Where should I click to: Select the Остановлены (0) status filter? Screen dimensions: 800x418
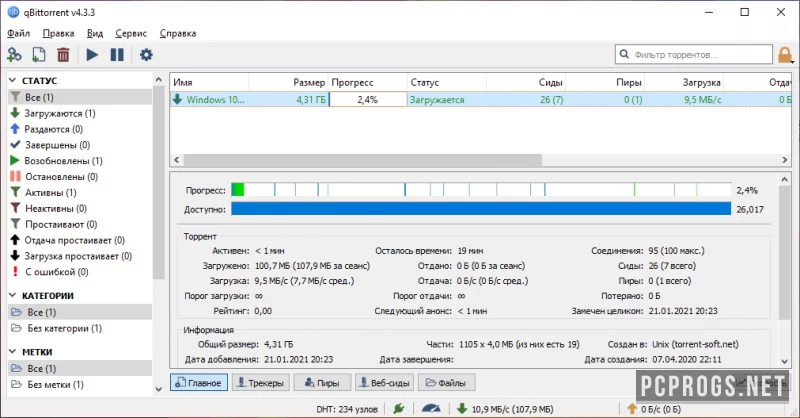click(x=61, y=177)
